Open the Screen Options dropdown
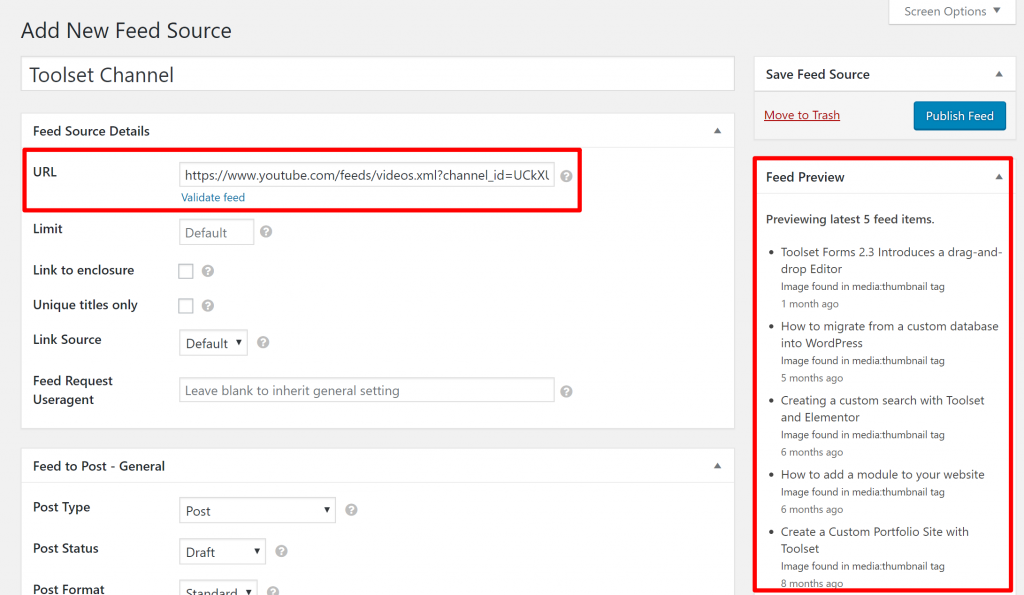This screenshot has height=595, width=1024. click(x=952, y=12)
